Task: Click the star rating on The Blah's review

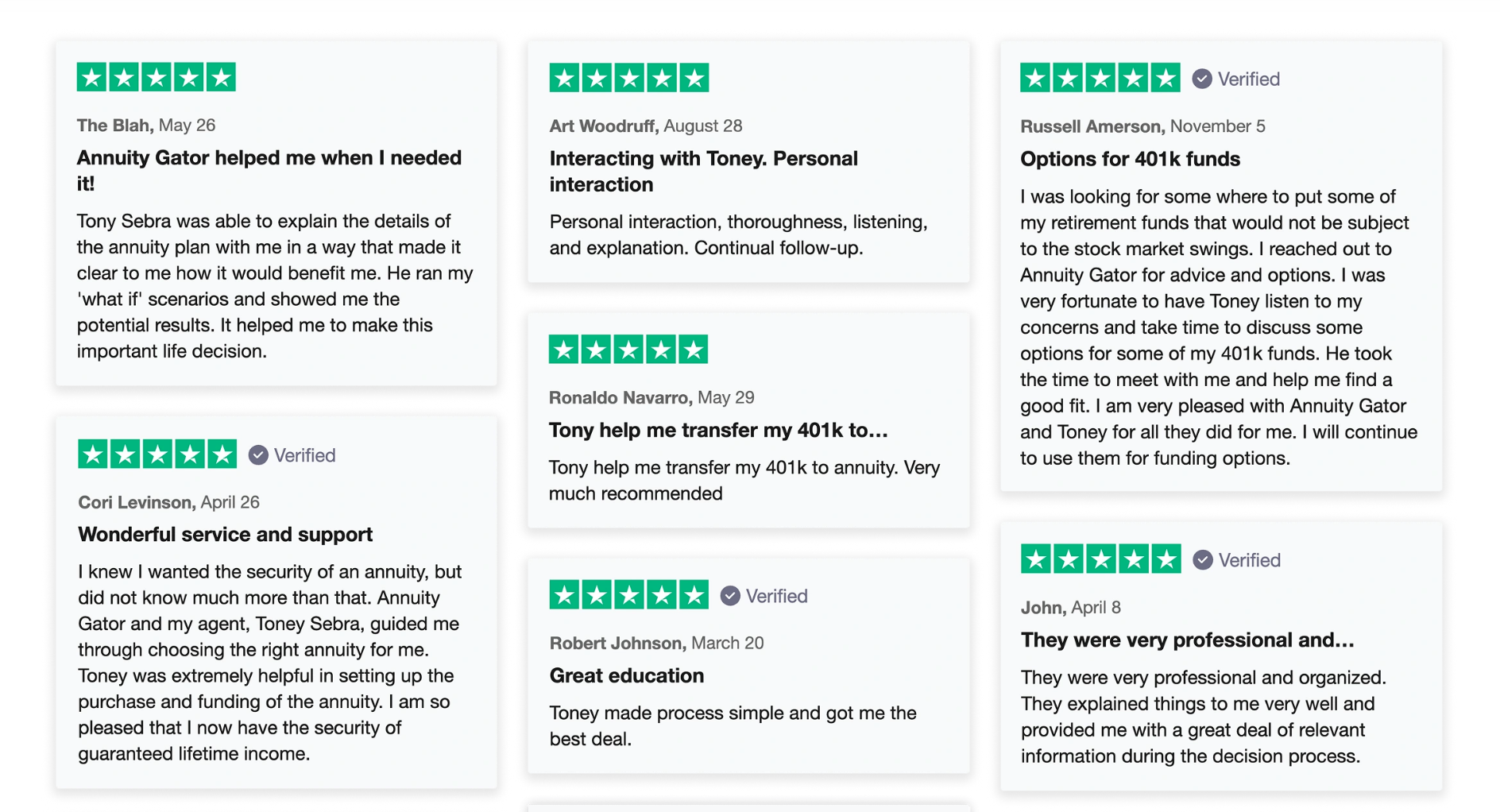Action: click(x=157, y=77)
